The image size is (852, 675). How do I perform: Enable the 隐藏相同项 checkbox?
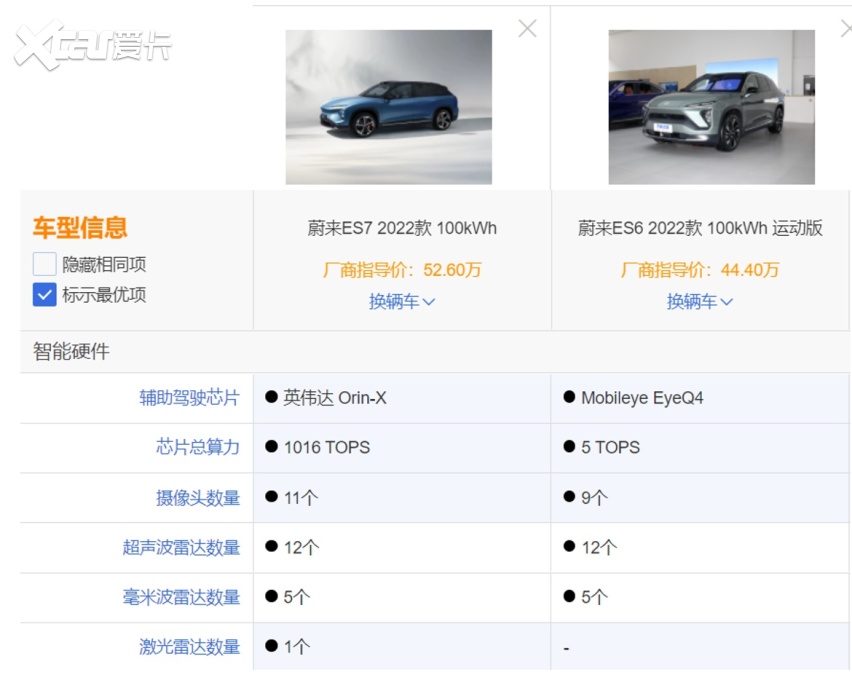[x=45, y=265]
